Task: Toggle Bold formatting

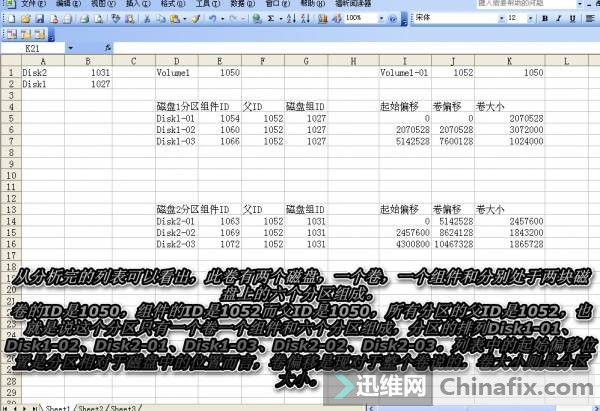Action: 545,18
